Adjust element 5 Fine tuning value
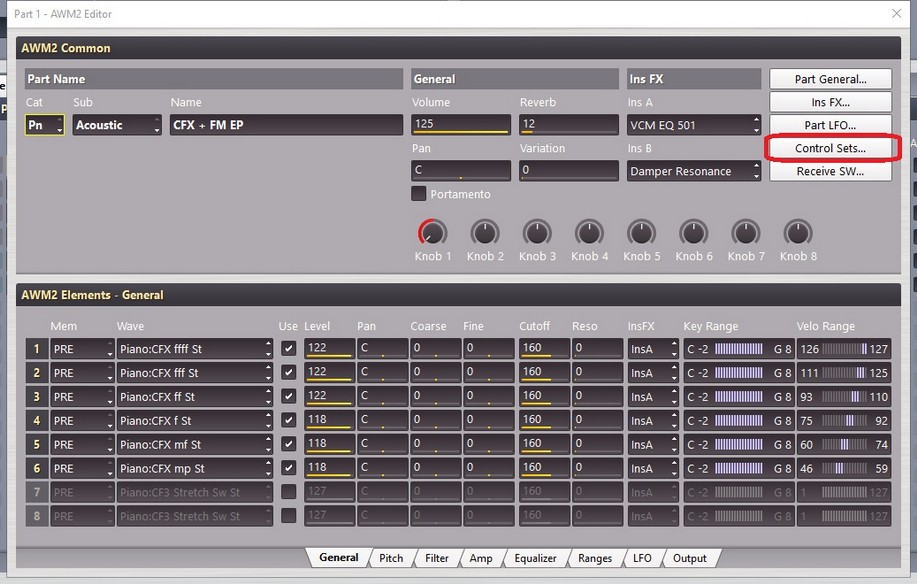917x584 pixels. click(489, 445)
